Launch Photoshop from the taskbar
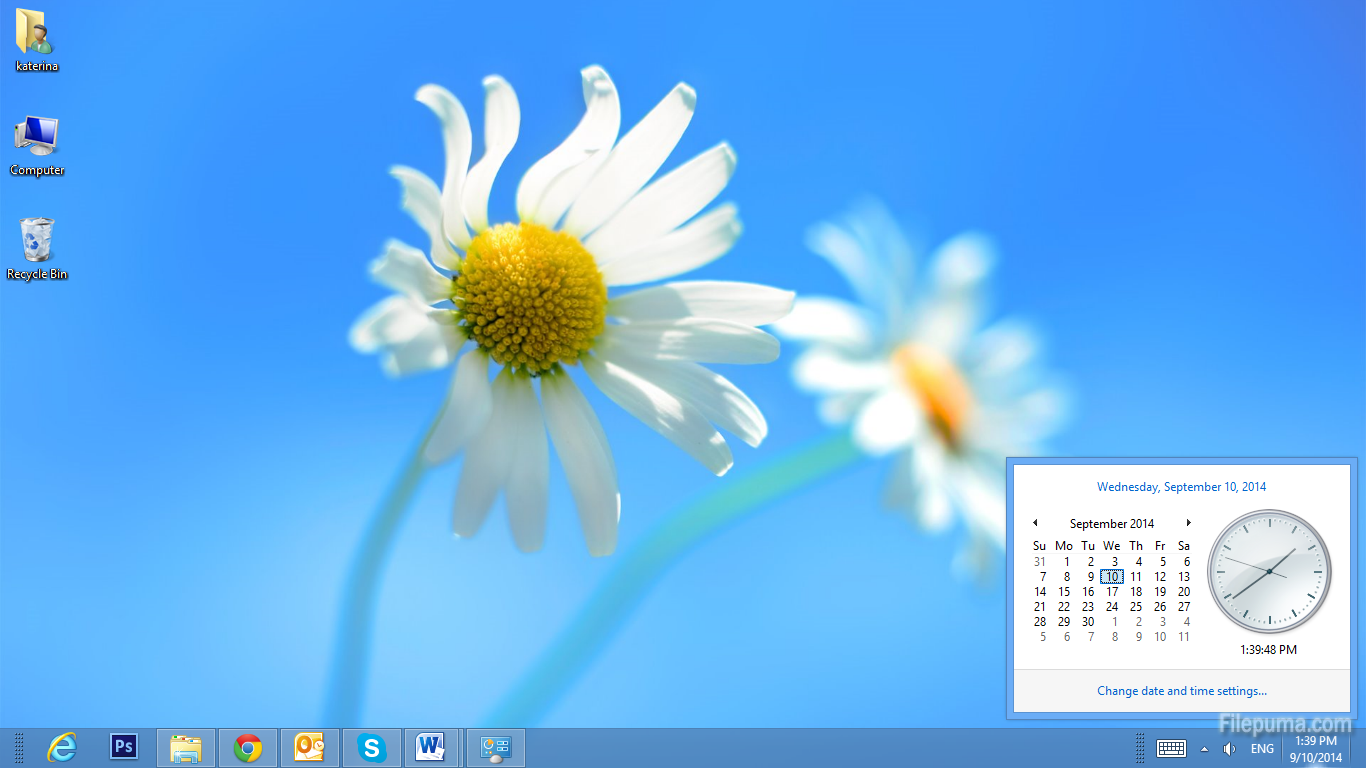 [x=124, y=747]
